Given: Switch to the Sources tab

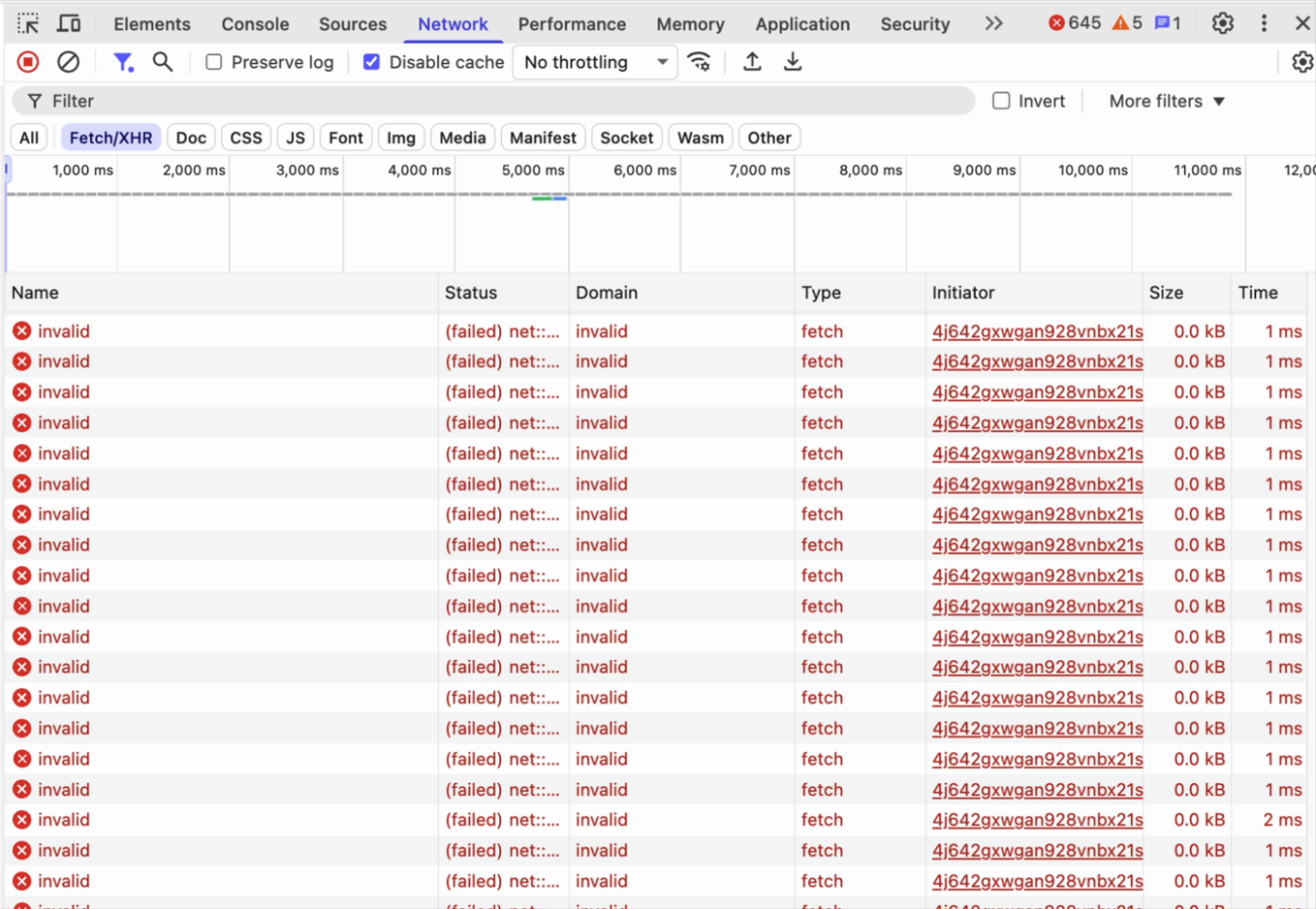Looking at the screenshot, I should [353, 23].
